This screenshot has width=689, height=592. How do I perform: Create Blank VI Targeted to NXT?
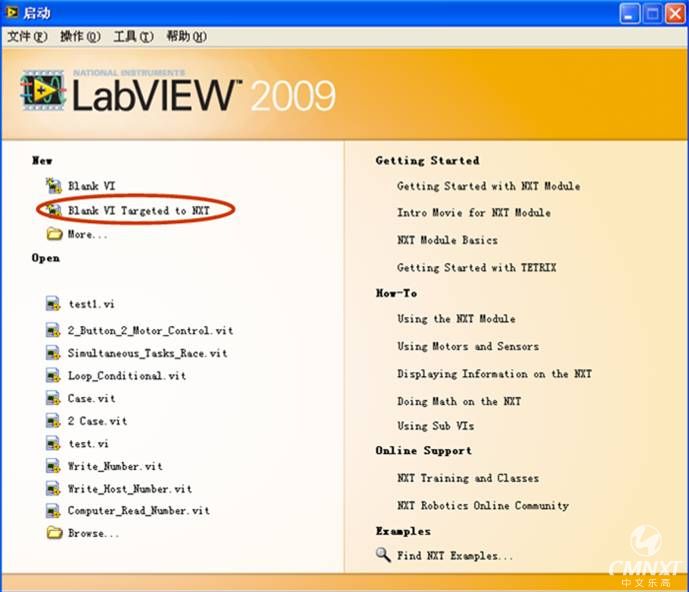click(139, 211)
